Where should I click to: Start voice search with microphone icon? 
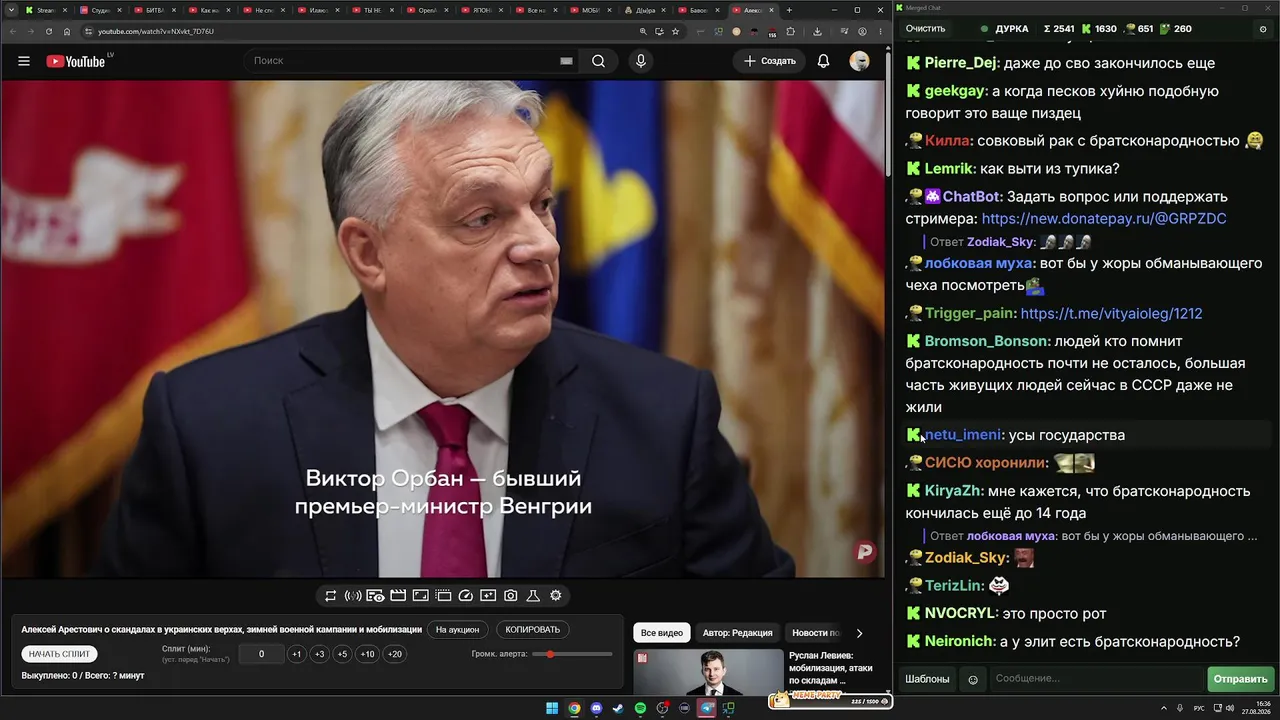coord(641,61)
